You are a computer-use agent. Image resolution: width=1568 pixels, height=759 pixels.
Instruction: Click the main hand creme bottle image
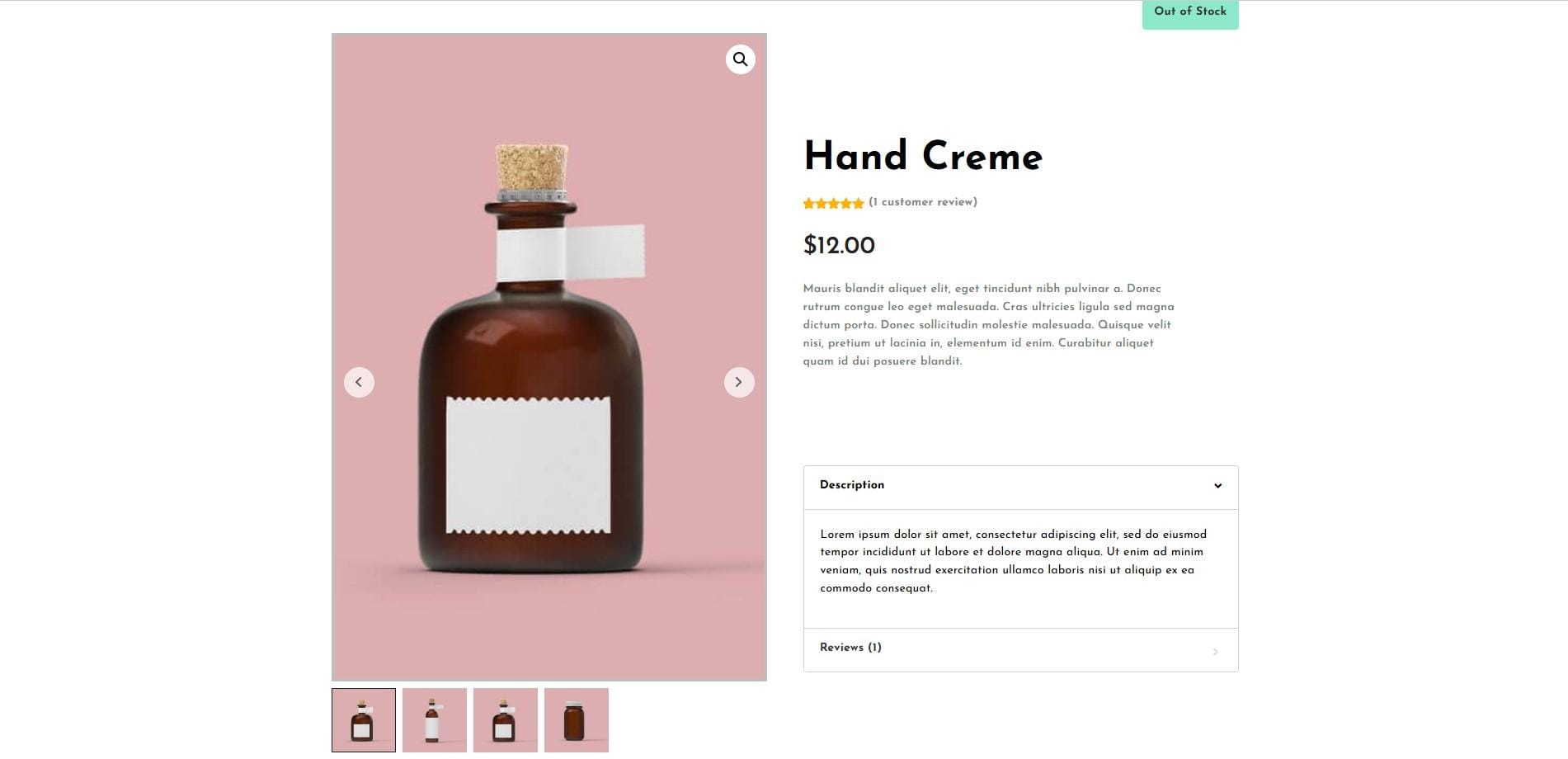(549, 357)
